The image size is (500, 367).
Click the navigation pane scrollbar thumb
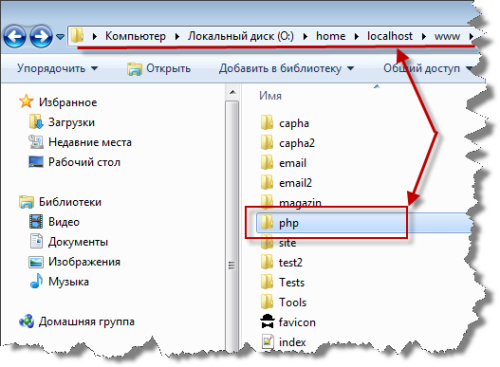(x=232, y=227)
